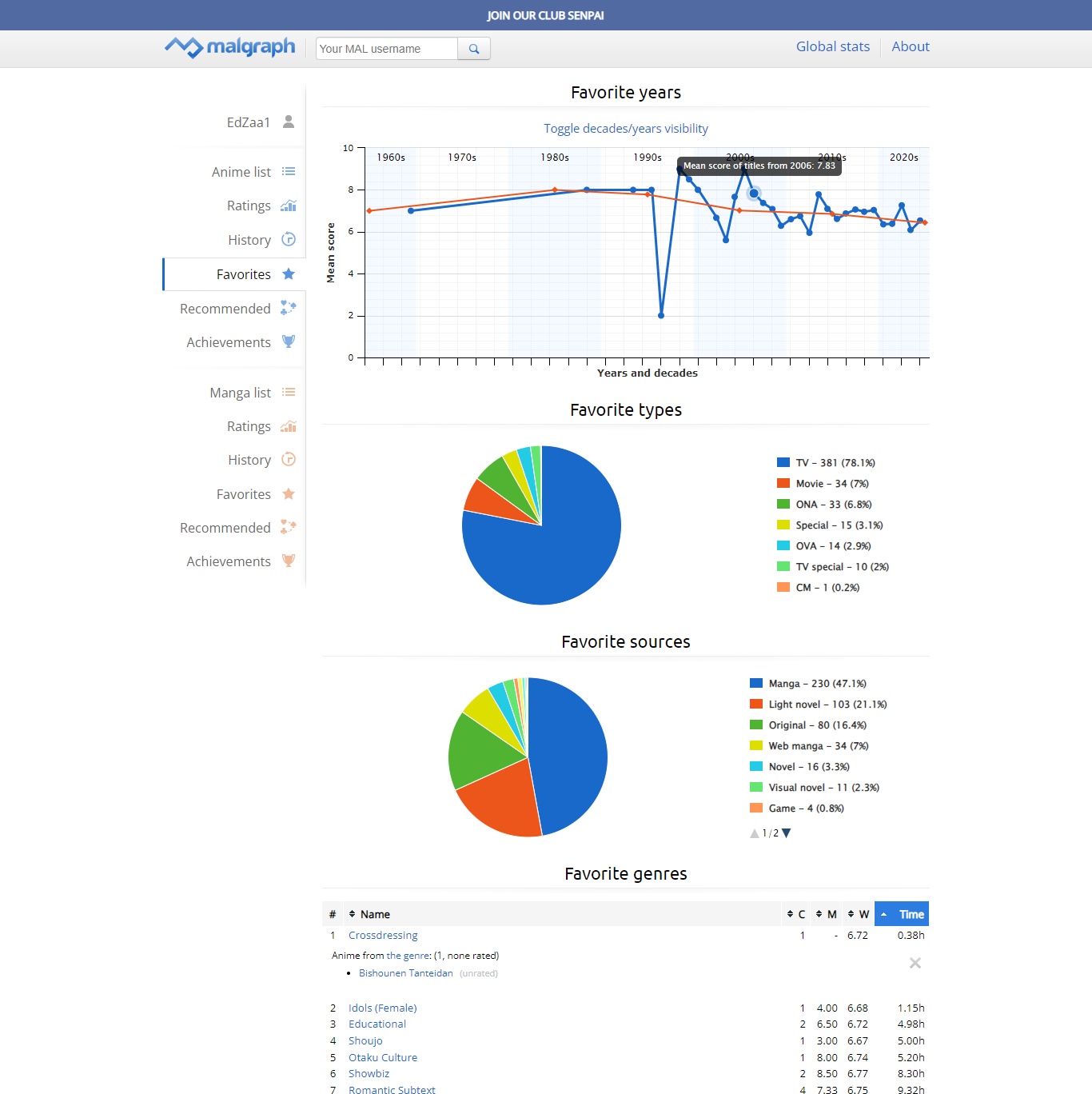This screenshot has height=1094, width=1092.
Task: Click the anime History clock icon
Action: tap(289, 239)
